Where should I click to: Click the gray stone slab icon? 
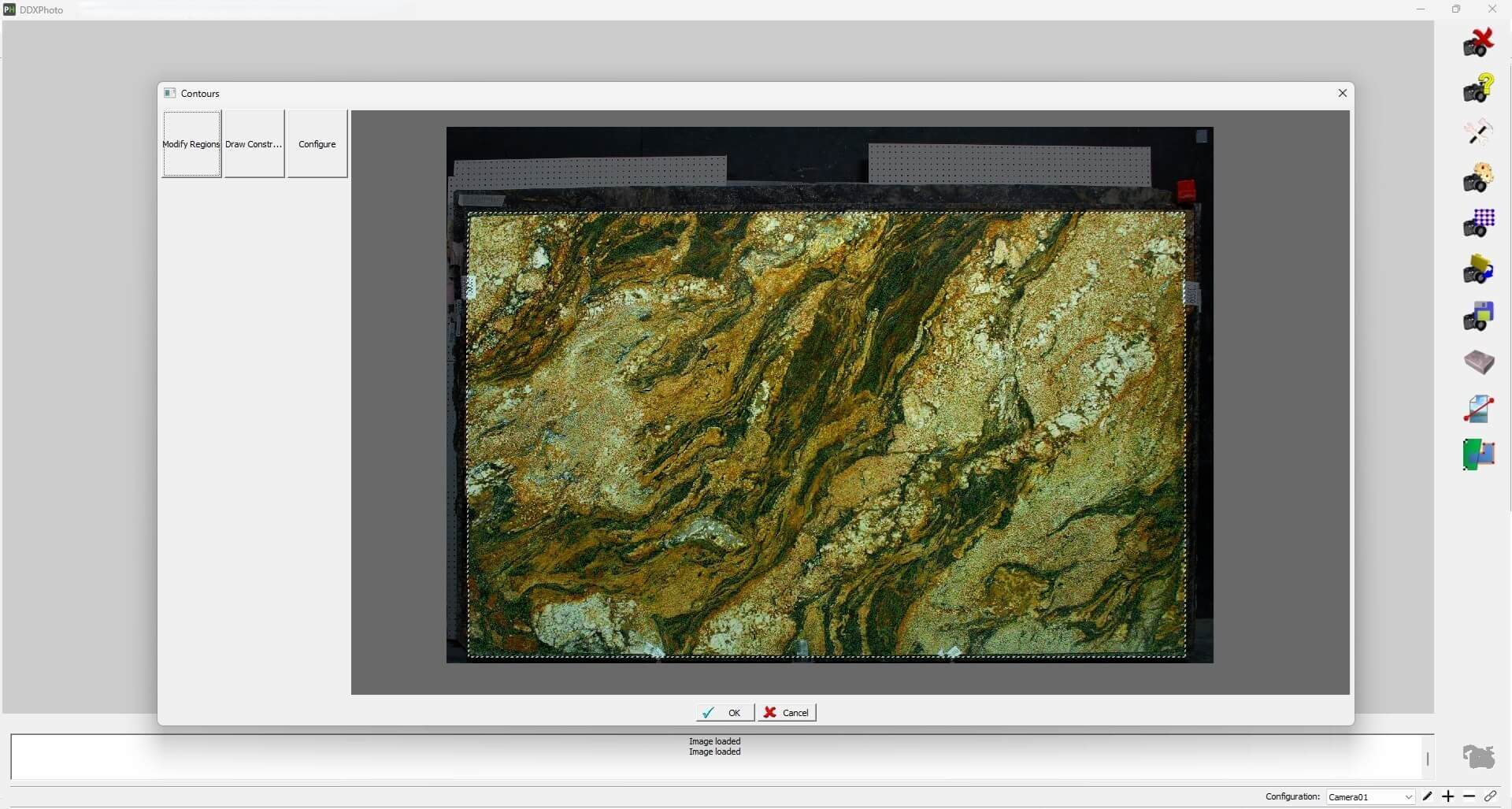1478,362
